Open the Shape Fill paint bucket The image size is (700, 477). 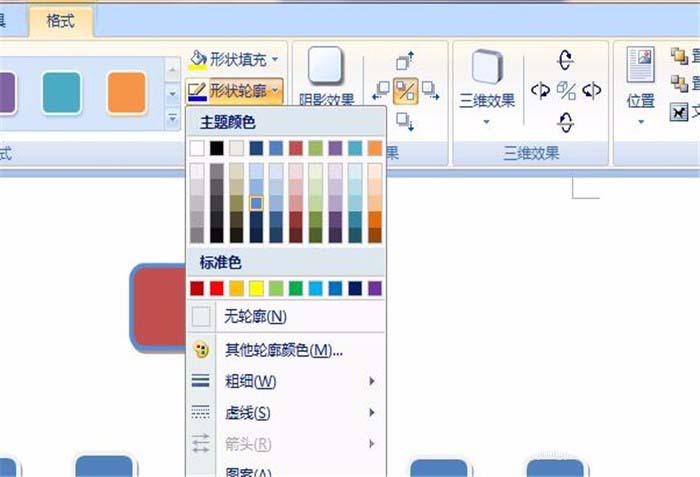pos(198,60)
